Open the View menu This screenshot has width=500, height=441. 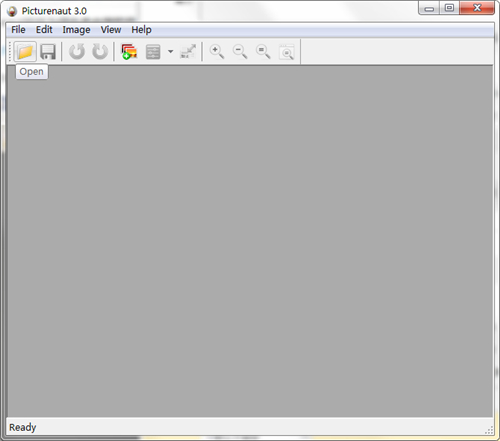pyautogui.click(x=111, y=30)
